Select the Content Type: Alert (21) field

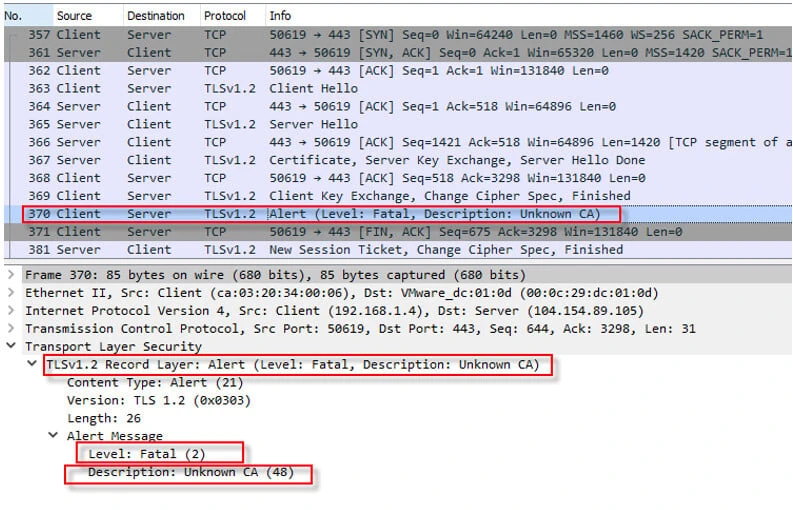(137, 383)
